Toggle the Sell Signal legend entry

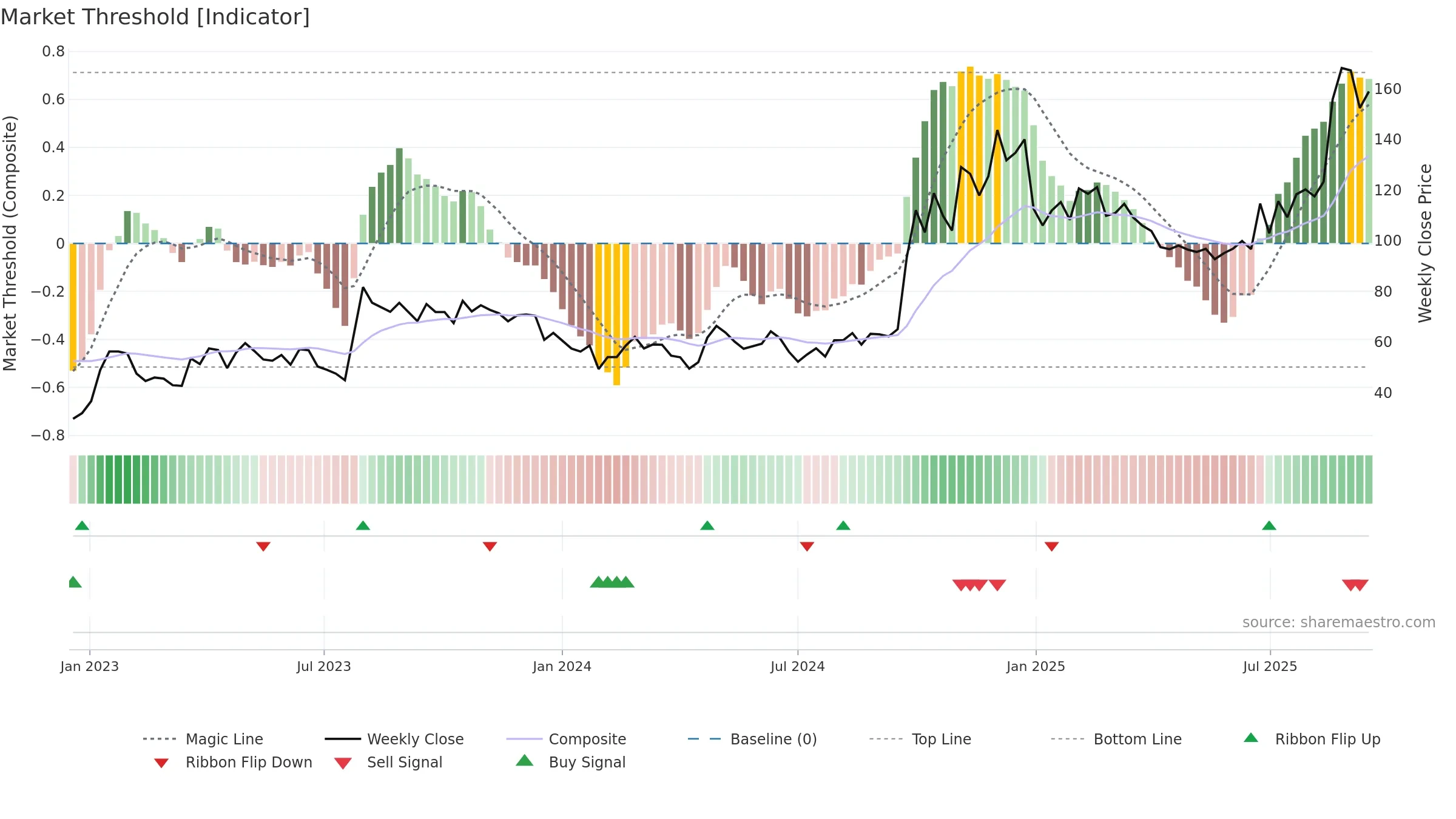coord(388,762)
